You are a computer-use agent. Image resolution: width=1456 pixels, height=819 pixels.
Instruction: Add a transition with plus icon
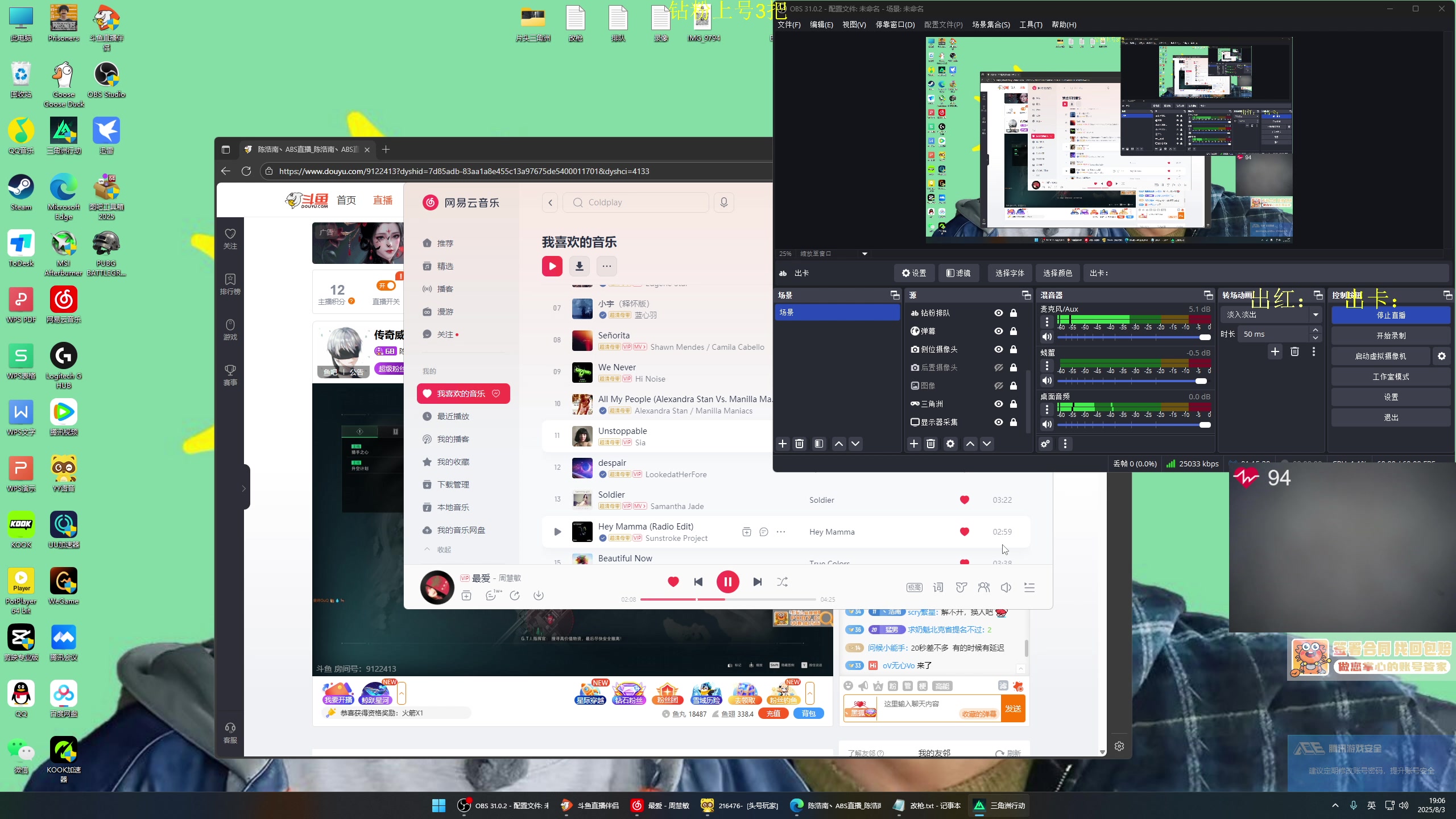1275,351
